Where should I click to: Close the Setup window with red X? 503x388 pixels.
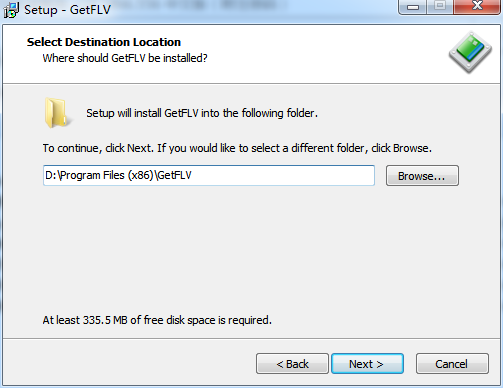(477, 7)
